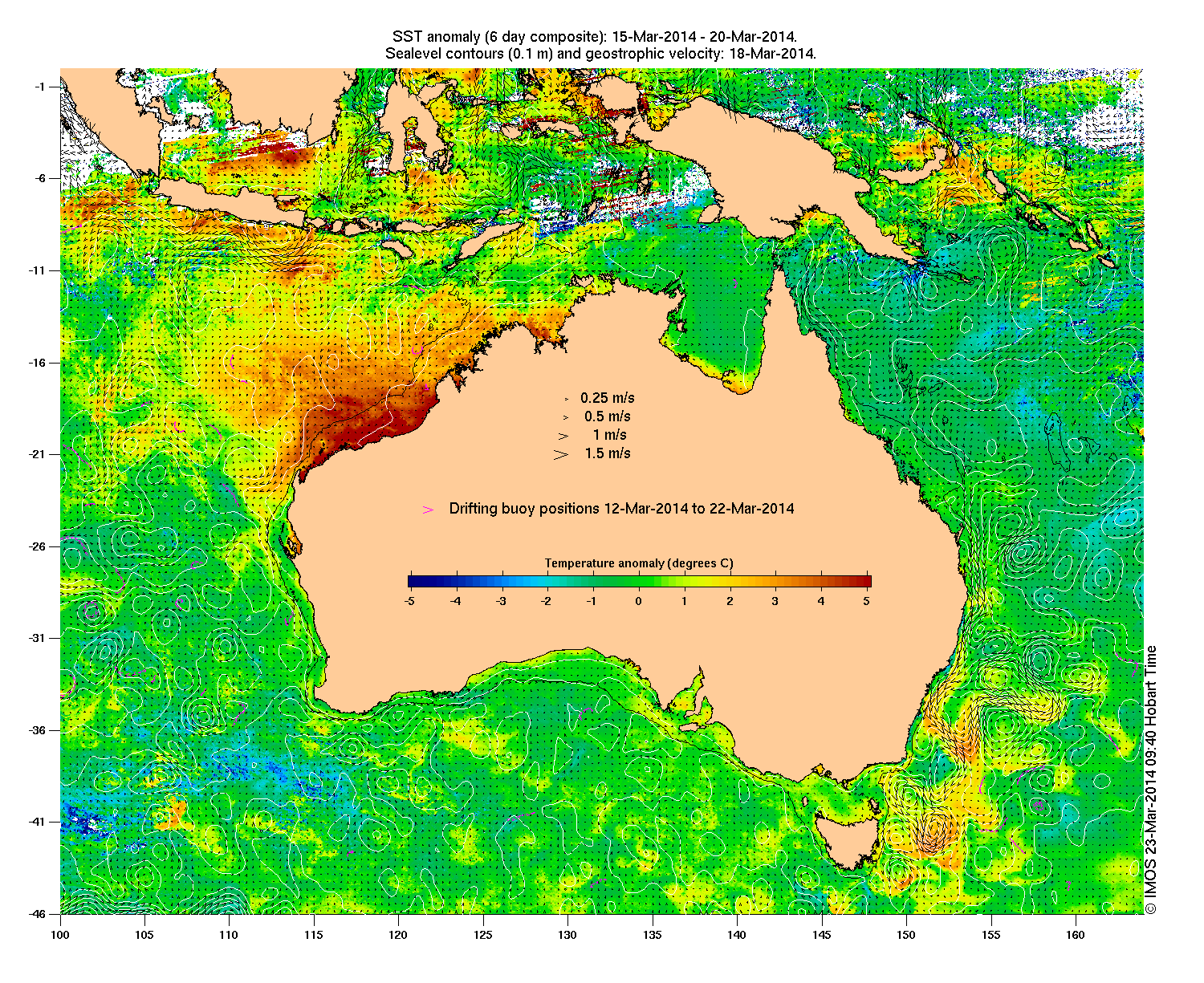Click the color bar tick label '2'
1204x983 pixels.
(730, 600)
